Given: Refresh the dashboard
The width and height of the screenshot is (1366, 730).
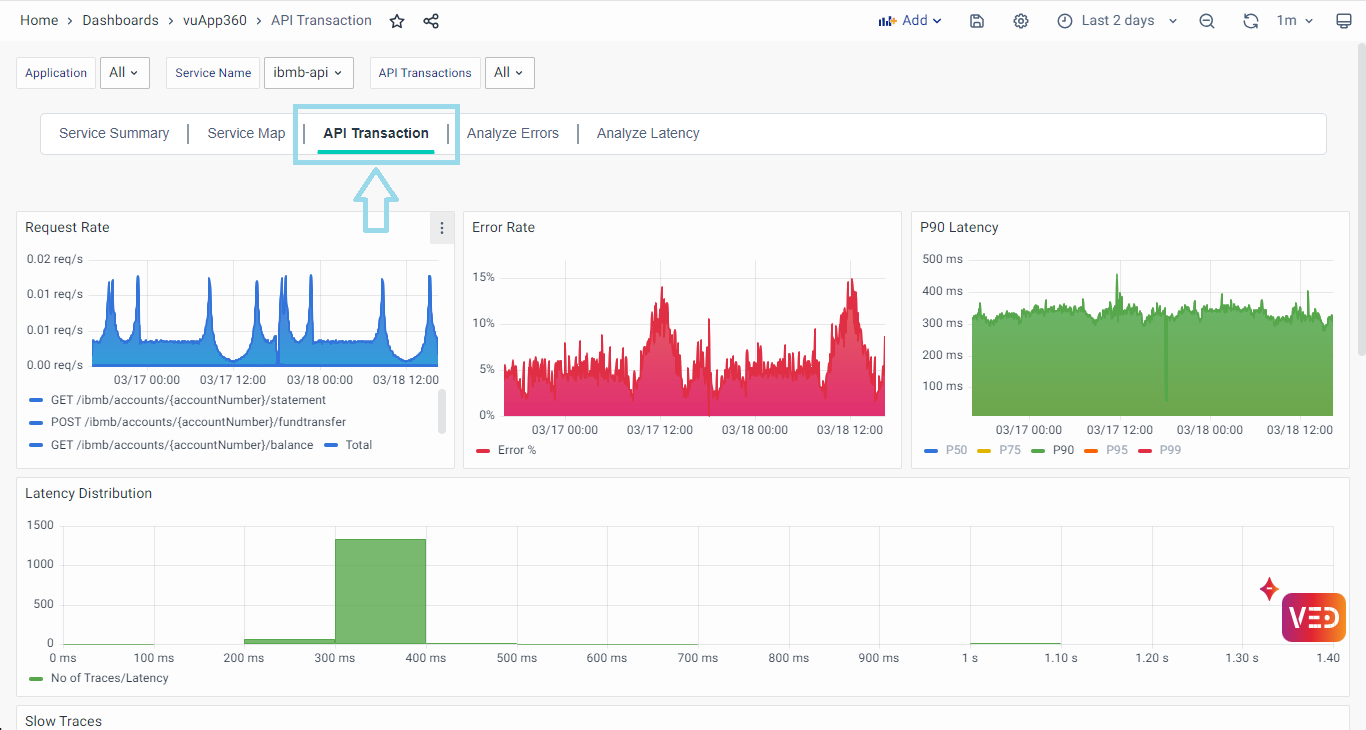Looking at the screenshot, I should (x=1250, y=21).
